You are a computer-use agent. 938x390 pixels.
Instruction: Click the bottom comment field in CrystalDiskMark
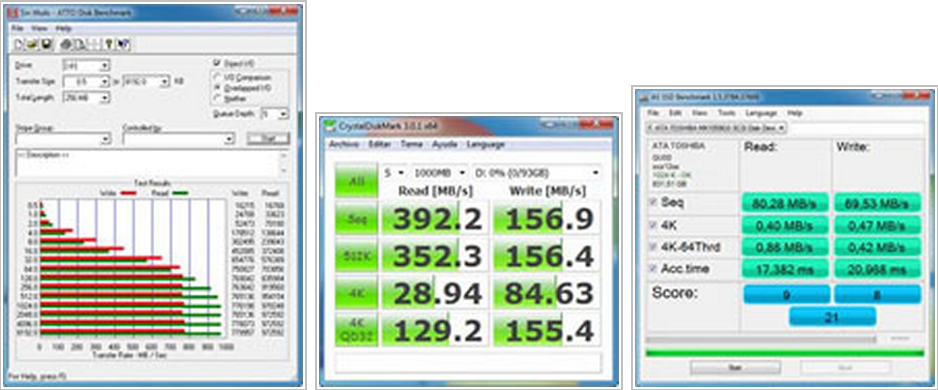[x=468, y=362]
